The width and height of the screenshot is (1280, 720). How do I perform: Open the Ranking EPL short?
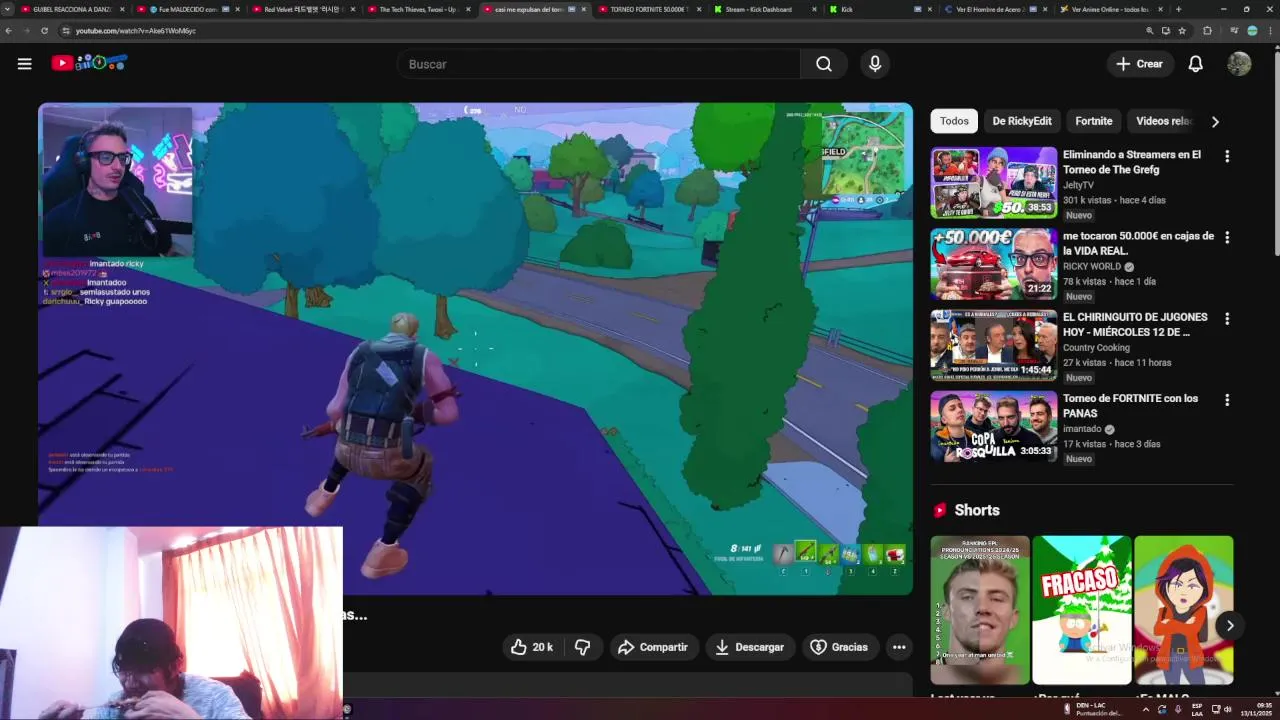coord(980,610)
